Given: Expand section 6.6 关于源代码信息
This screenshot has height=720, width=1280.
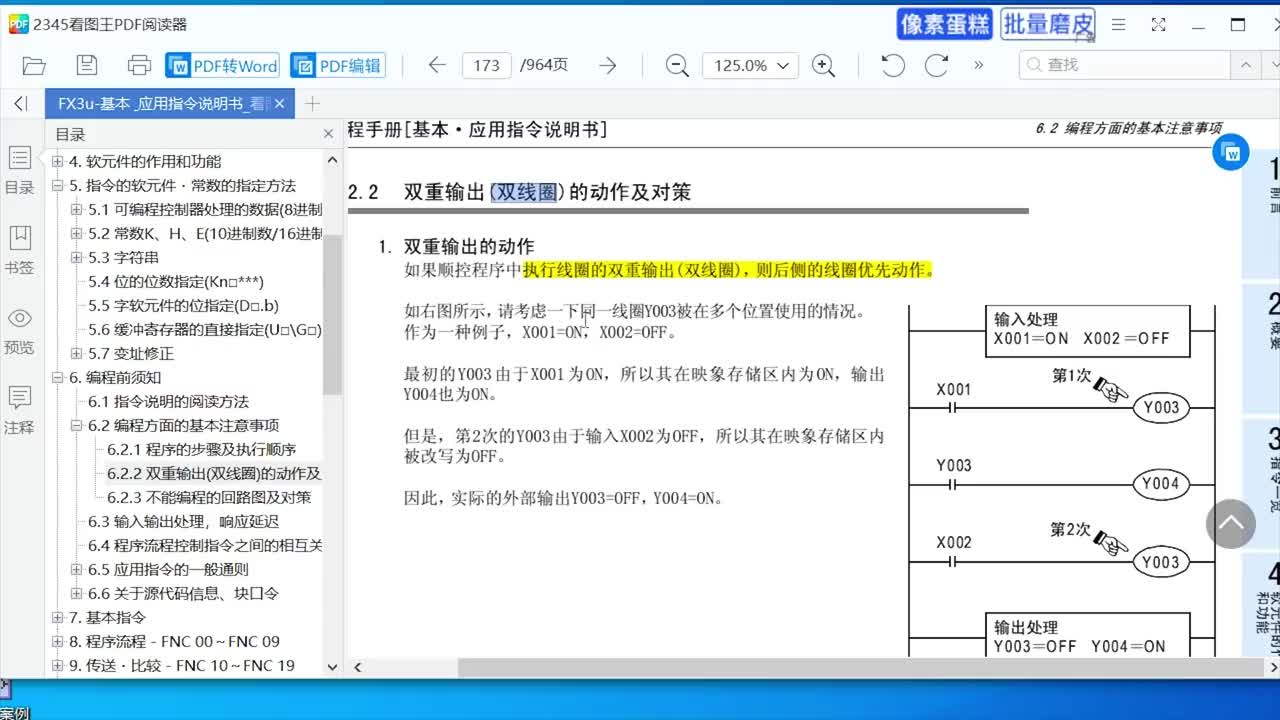Looking at the screenshot, I should [x=77, y=594].
